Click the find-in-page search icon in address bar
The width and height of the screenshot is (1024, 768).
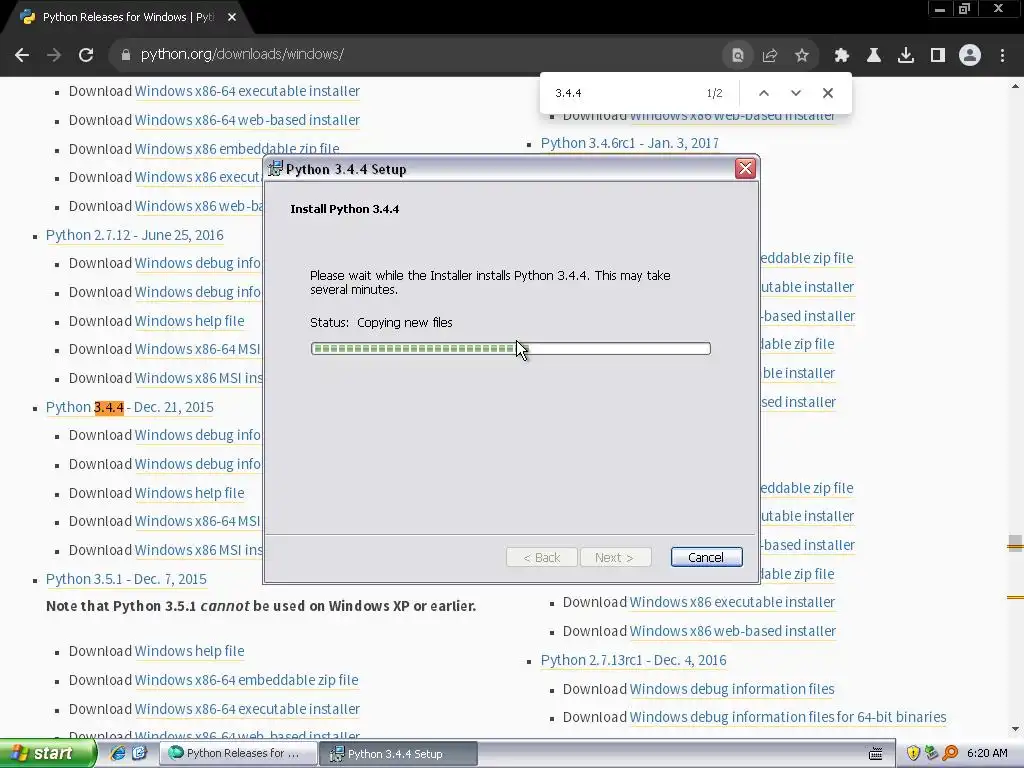[x=737, y=56]
